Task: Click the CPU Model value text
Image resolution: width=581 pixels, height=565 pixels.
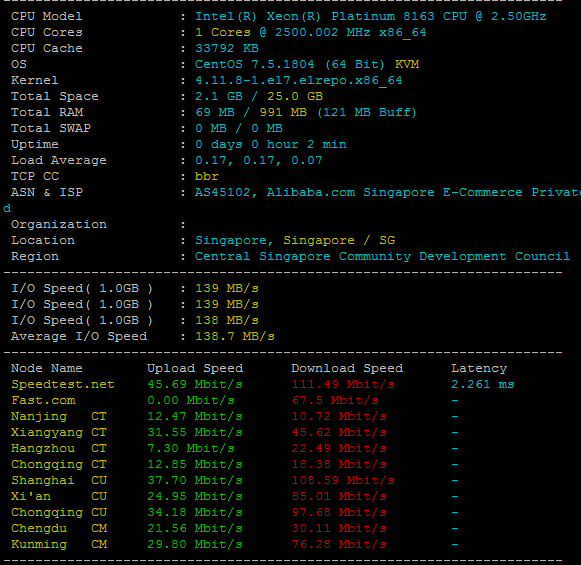Action: (x=371, y=16)
